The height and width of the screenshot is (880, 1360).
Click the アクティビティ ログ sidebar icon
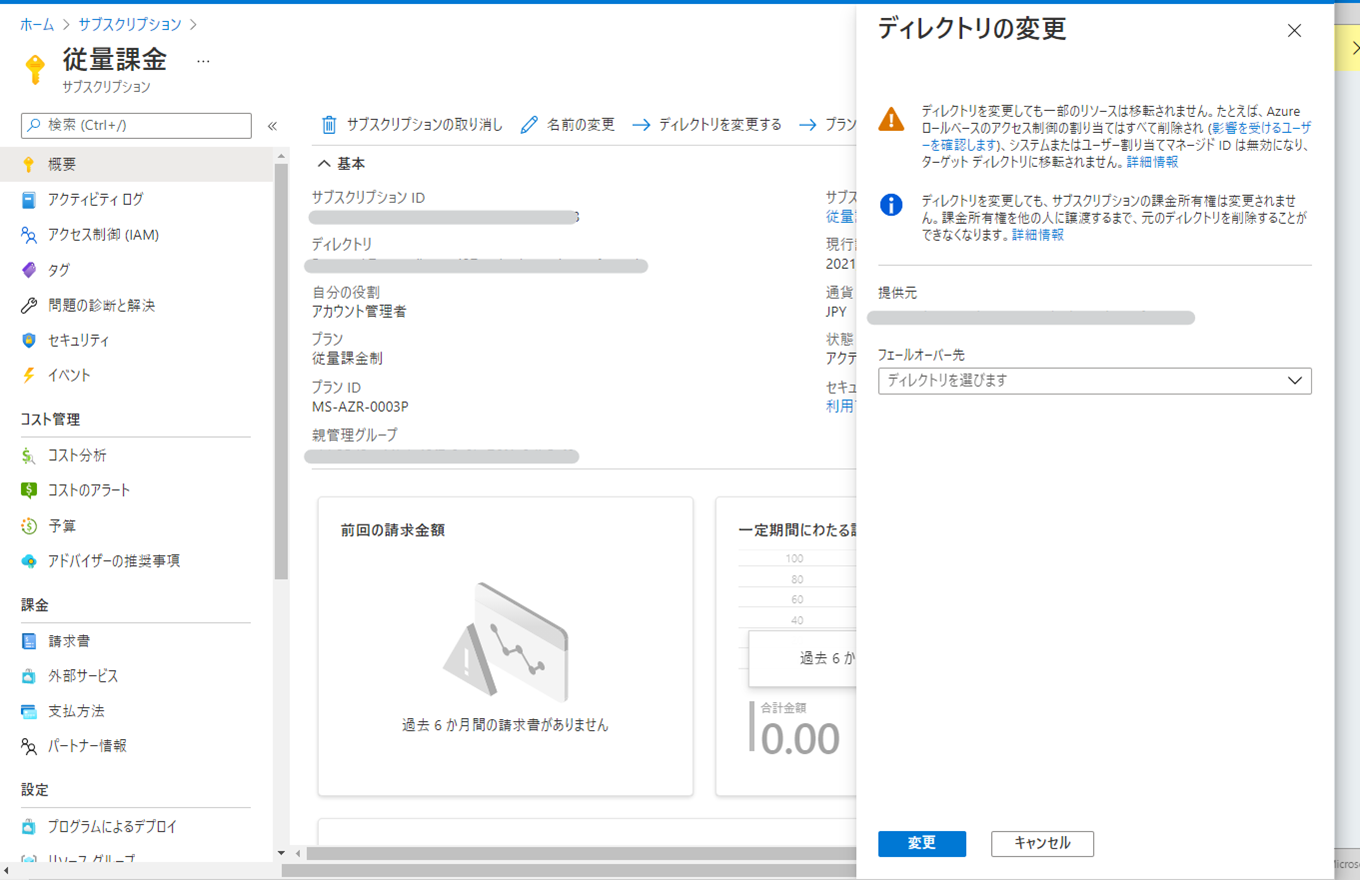coord(29,200)
